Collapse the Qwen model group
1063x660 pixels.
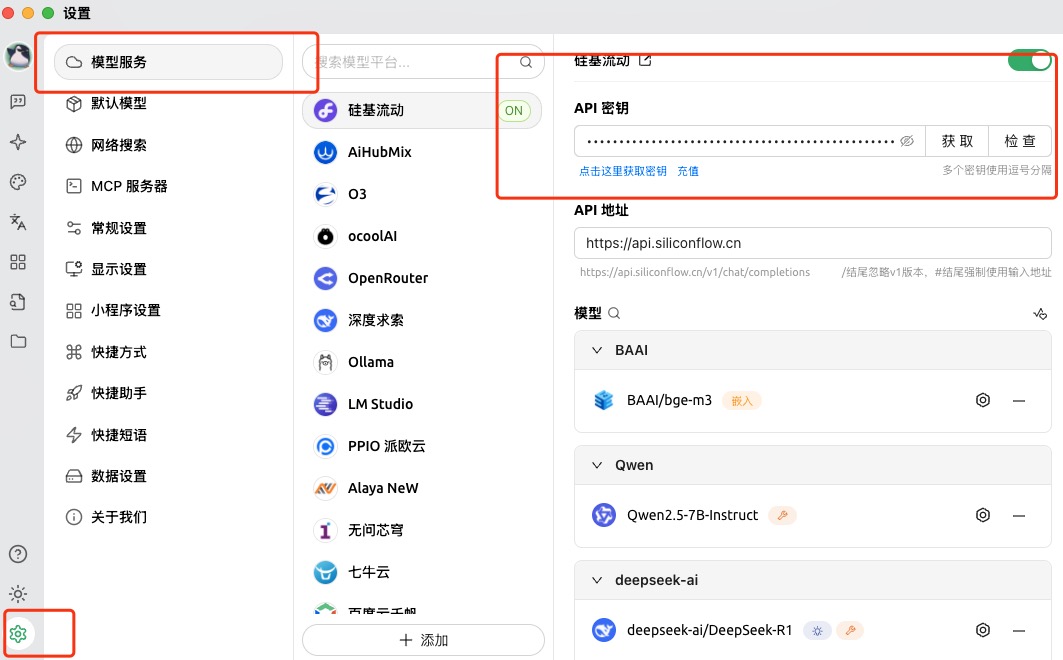click(597, 465)
